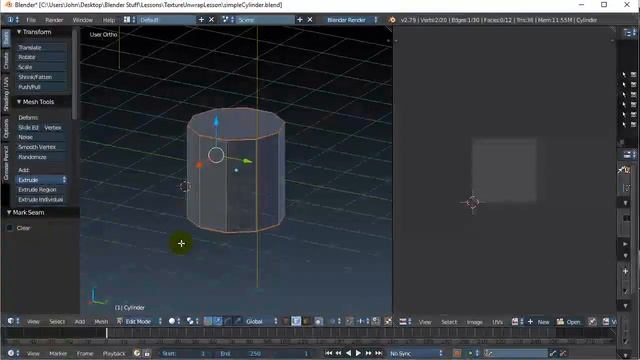Viewport: 640px width, 360px height.
Task: Click the timeline editor type icon
Action: pos(13,353)
